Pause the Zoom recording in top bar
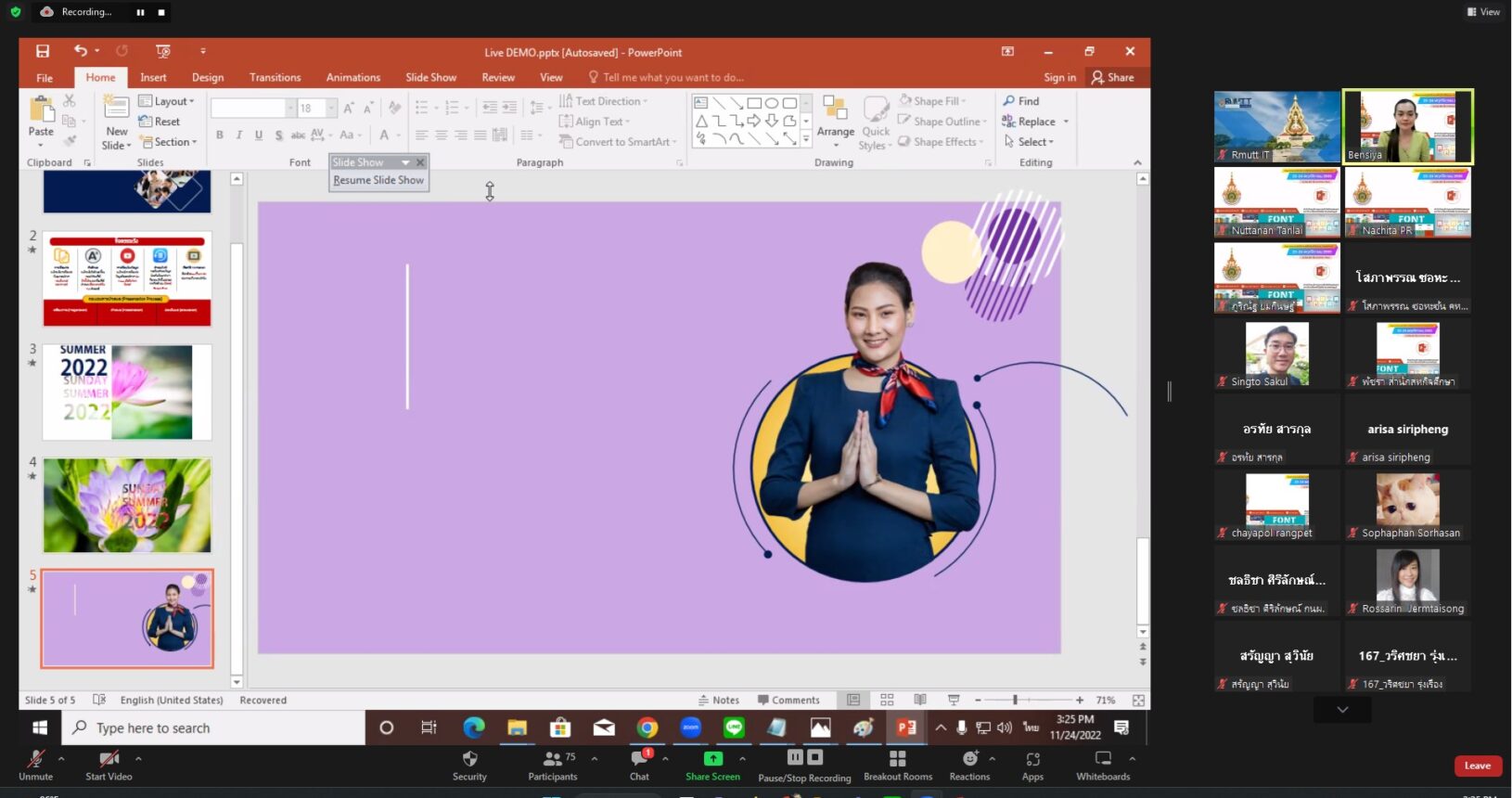The width and height of the screenshot is (1512, 798). click(140, 12)
